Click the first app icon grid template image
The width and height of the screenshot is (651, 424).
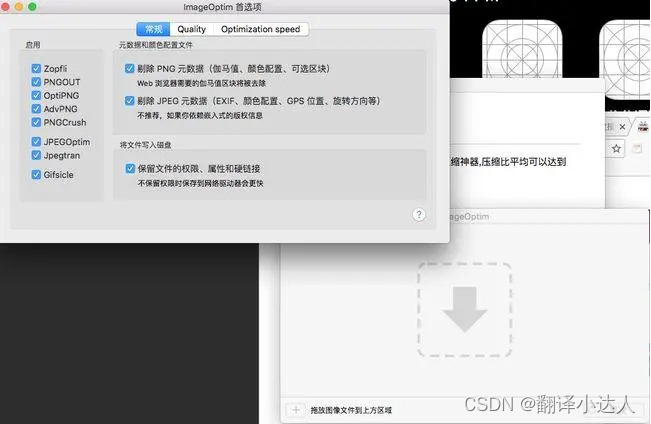(x=522, y=50)
